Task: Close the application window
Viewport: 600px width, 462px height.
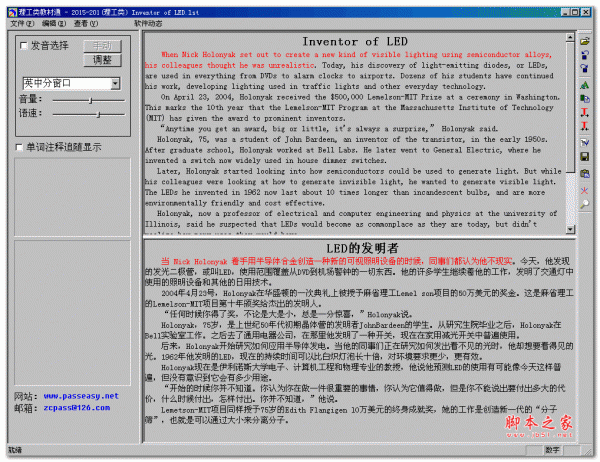Action: coord(586,12)
